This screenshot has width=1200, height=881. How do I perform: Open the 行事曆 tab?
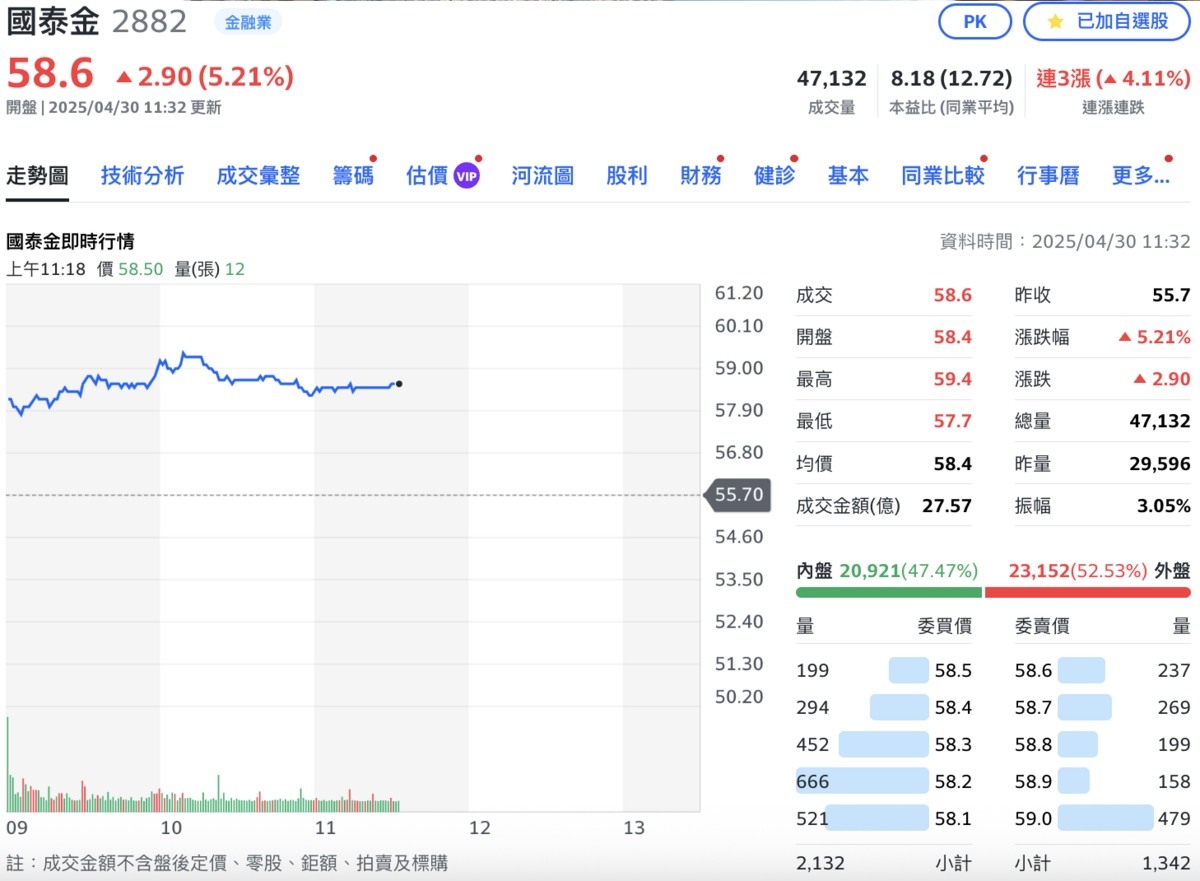[x=1048, y=176]
